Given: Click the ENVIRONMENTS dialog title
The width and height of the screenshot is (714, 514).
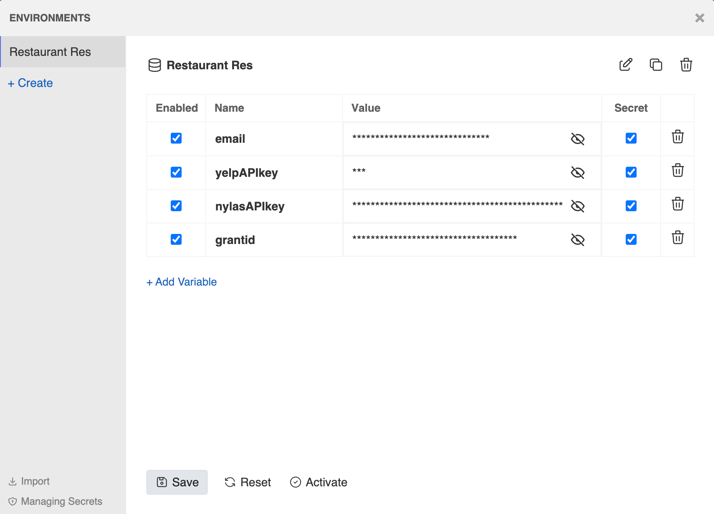Looking at the screenshot, I should point(50,18).
